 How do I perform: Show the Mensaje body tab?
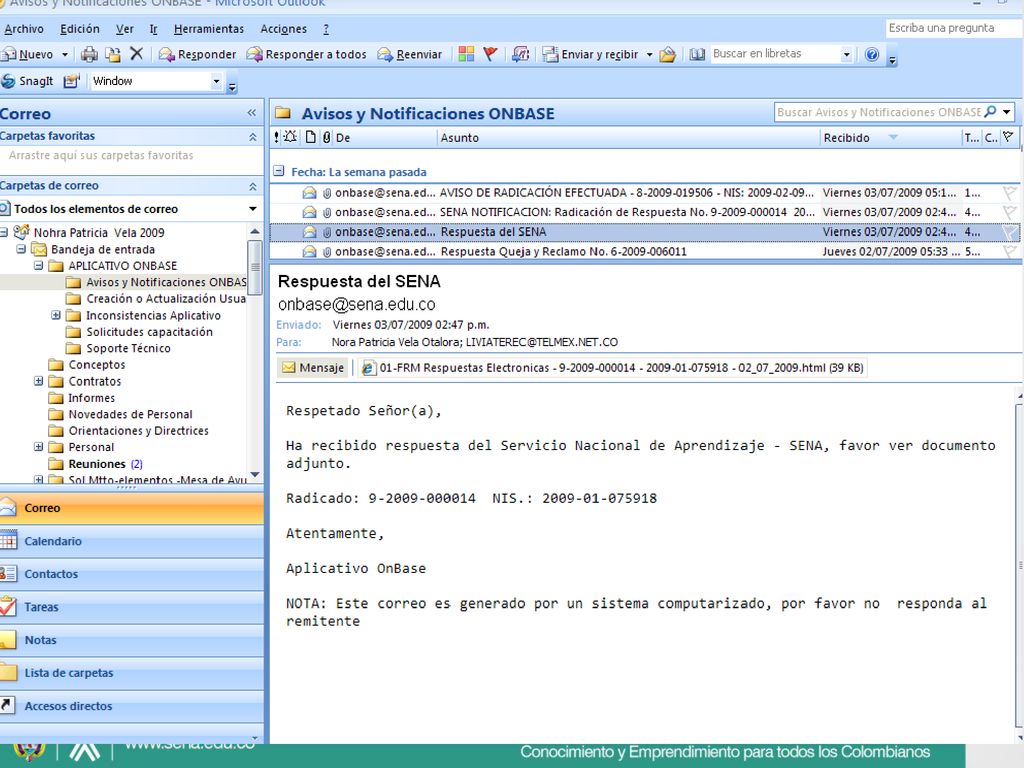point(313,368)
